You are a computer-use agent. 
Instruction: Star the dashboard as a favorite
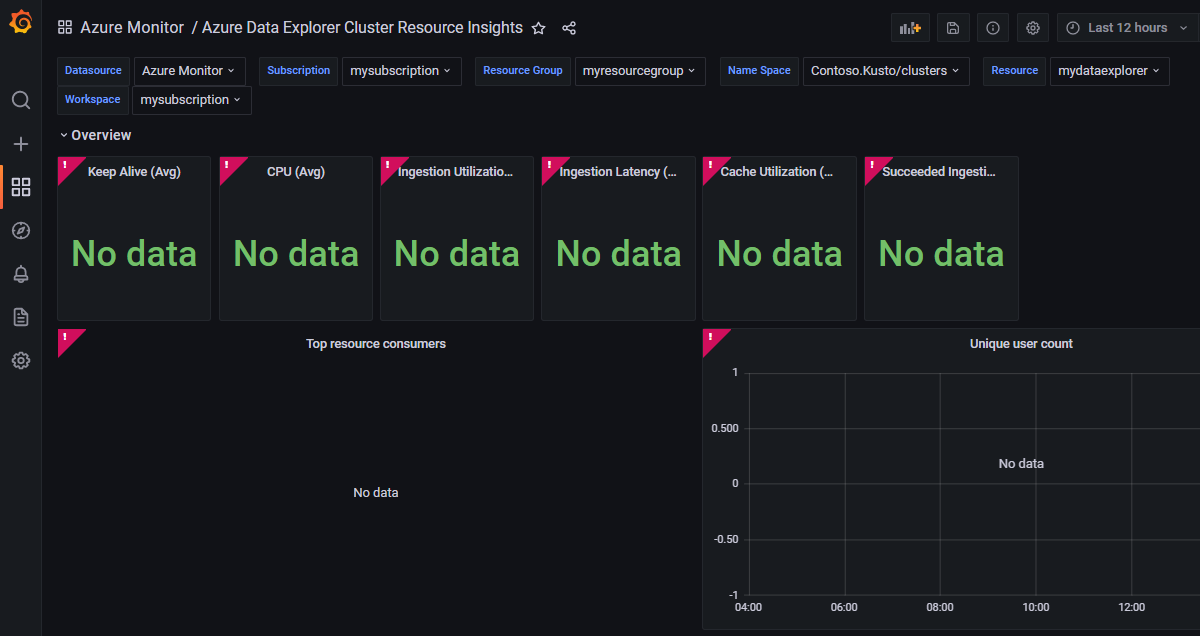coord(538,28)
